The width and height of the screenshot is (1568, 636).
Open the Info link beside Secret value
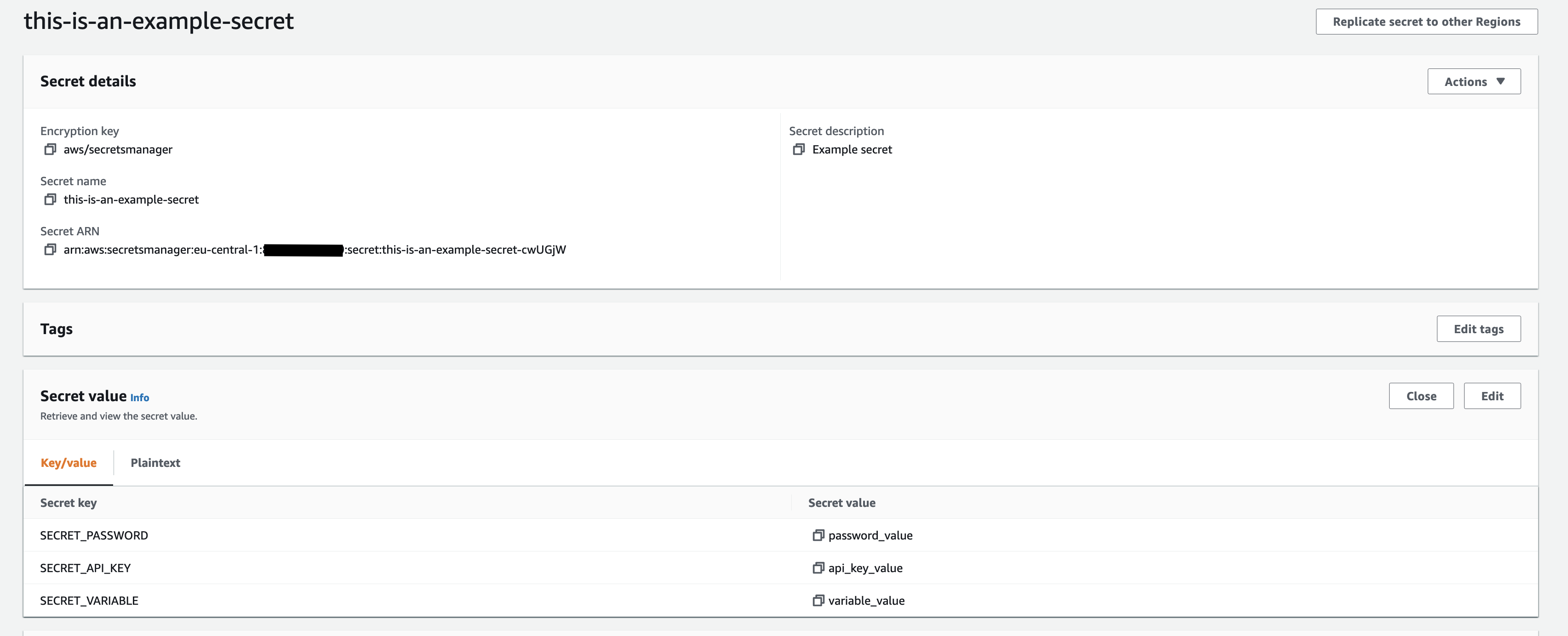pos(139,397)
